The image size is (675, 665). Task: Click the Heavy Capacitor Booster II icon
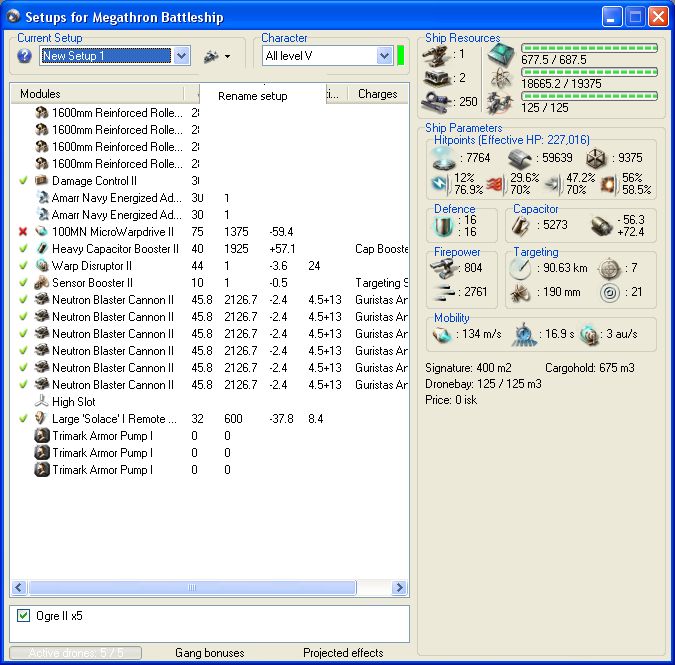pos(42,248)
